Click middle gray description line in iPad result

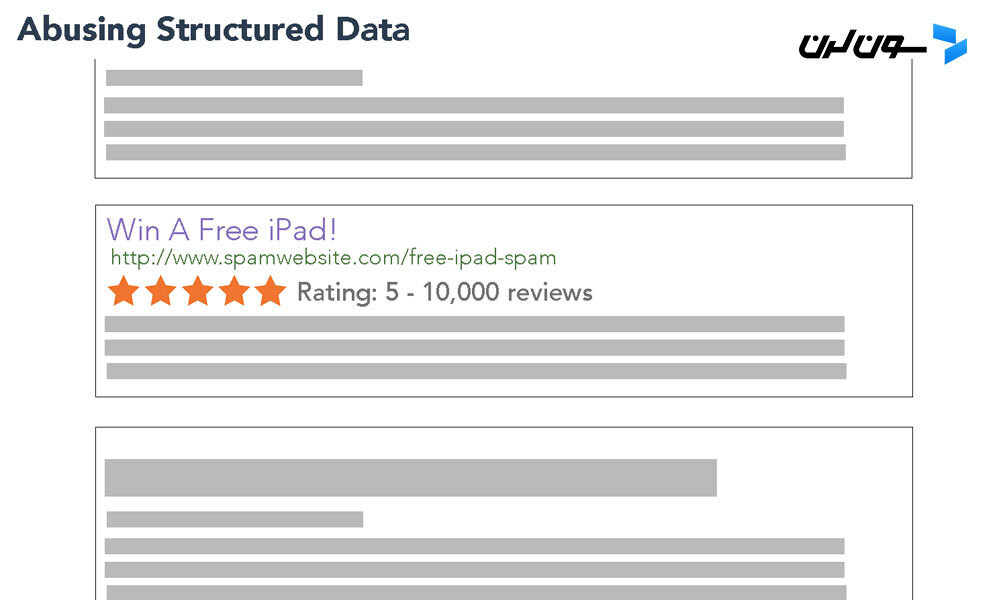474,348
